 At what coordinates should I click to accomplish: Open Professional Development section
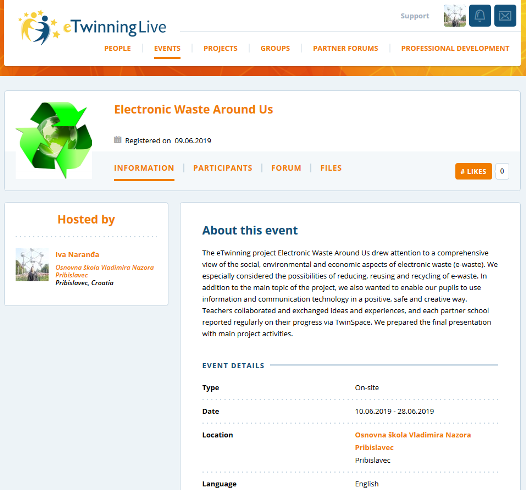(455, 49)
